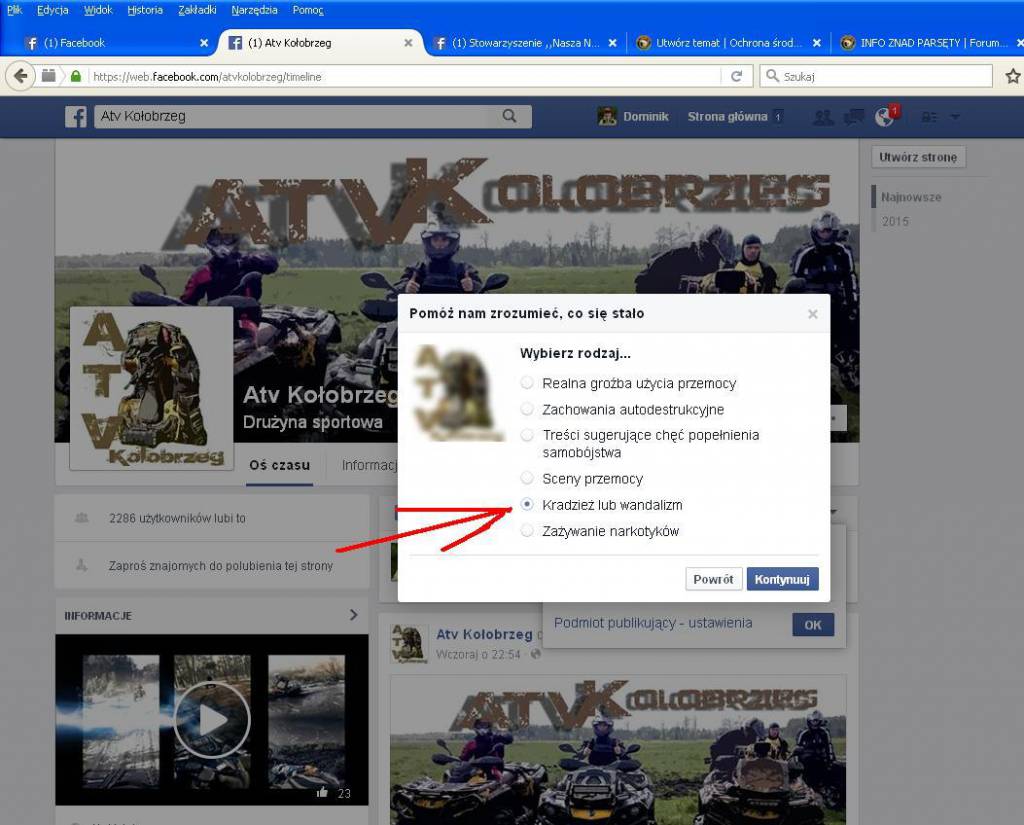This screenshot has height=825, width=1024.
Task: Open the account menu dropdown arrow
Action: coord(955,117)
